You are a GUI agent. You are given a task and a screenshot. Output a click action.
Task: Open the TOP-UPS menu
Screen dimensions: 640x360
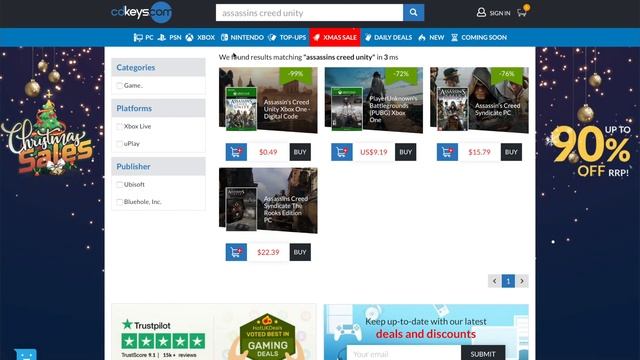click(x=287, y=38)
